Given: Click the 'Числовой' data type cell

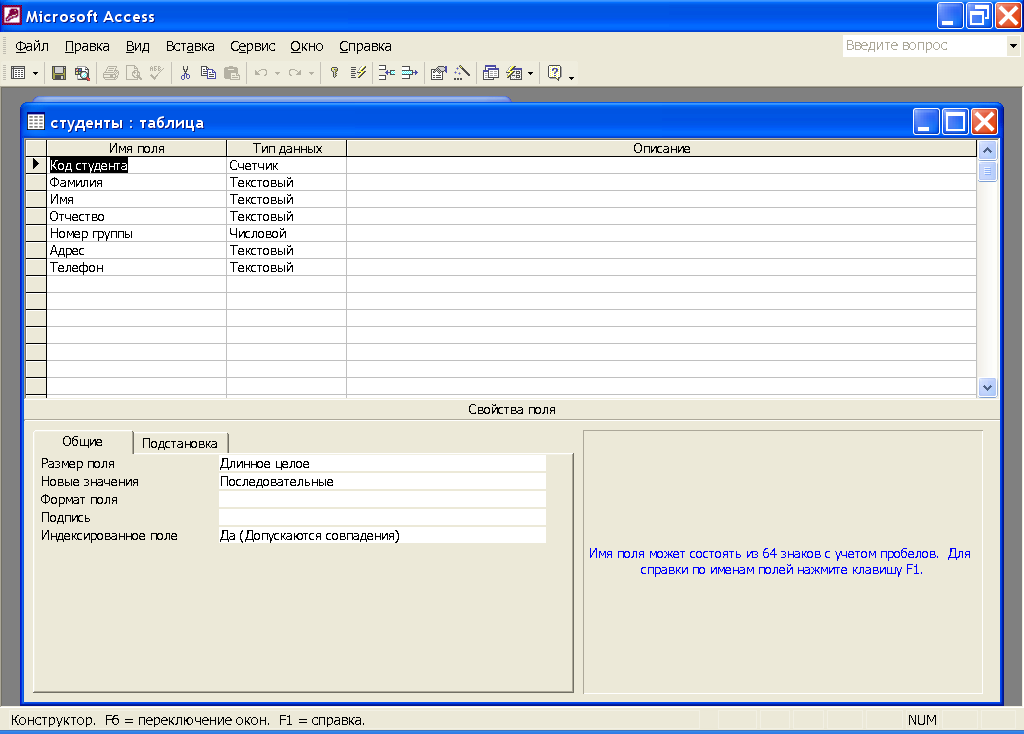Looking at the screenshot, I should [x=287, y=233].
